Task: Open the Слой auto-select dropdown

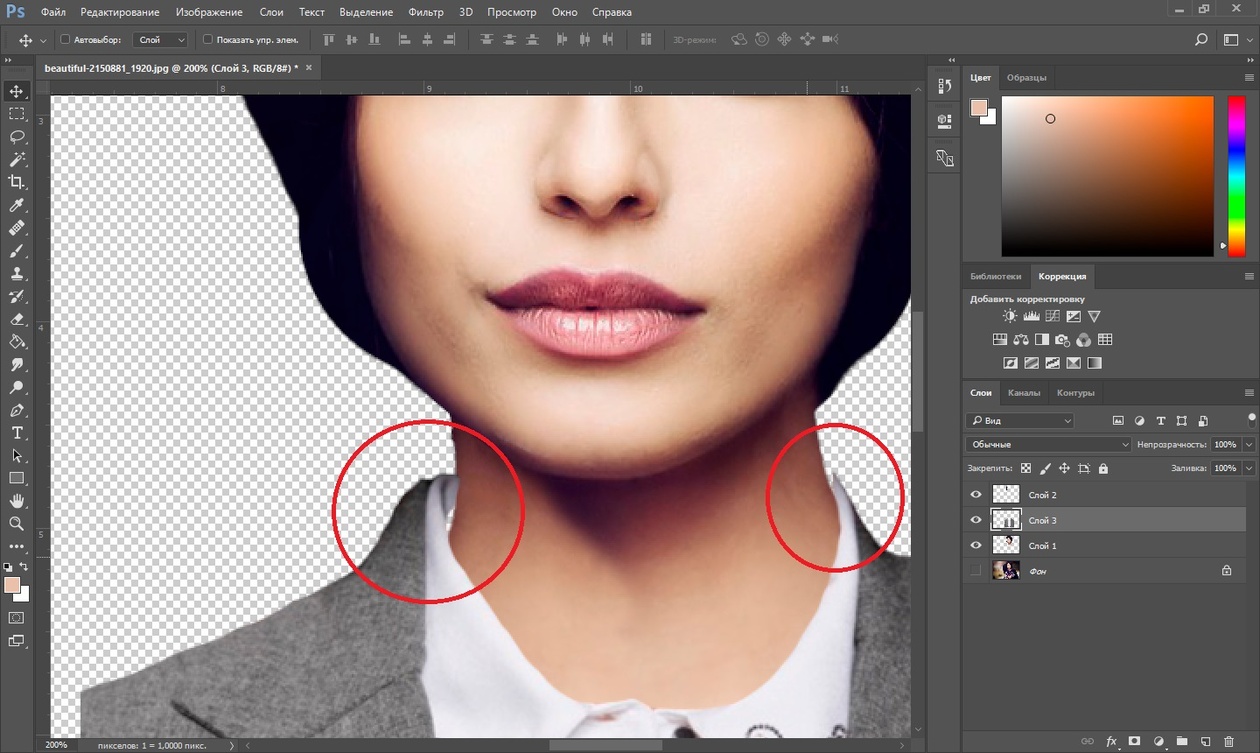Action: pos(160,40)
